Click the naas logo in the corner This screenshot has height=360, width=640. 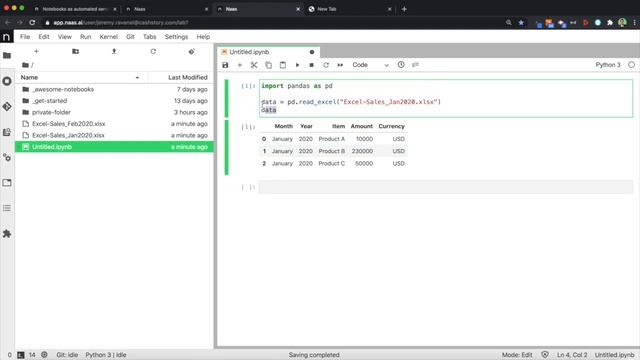[x=7, y=37]
